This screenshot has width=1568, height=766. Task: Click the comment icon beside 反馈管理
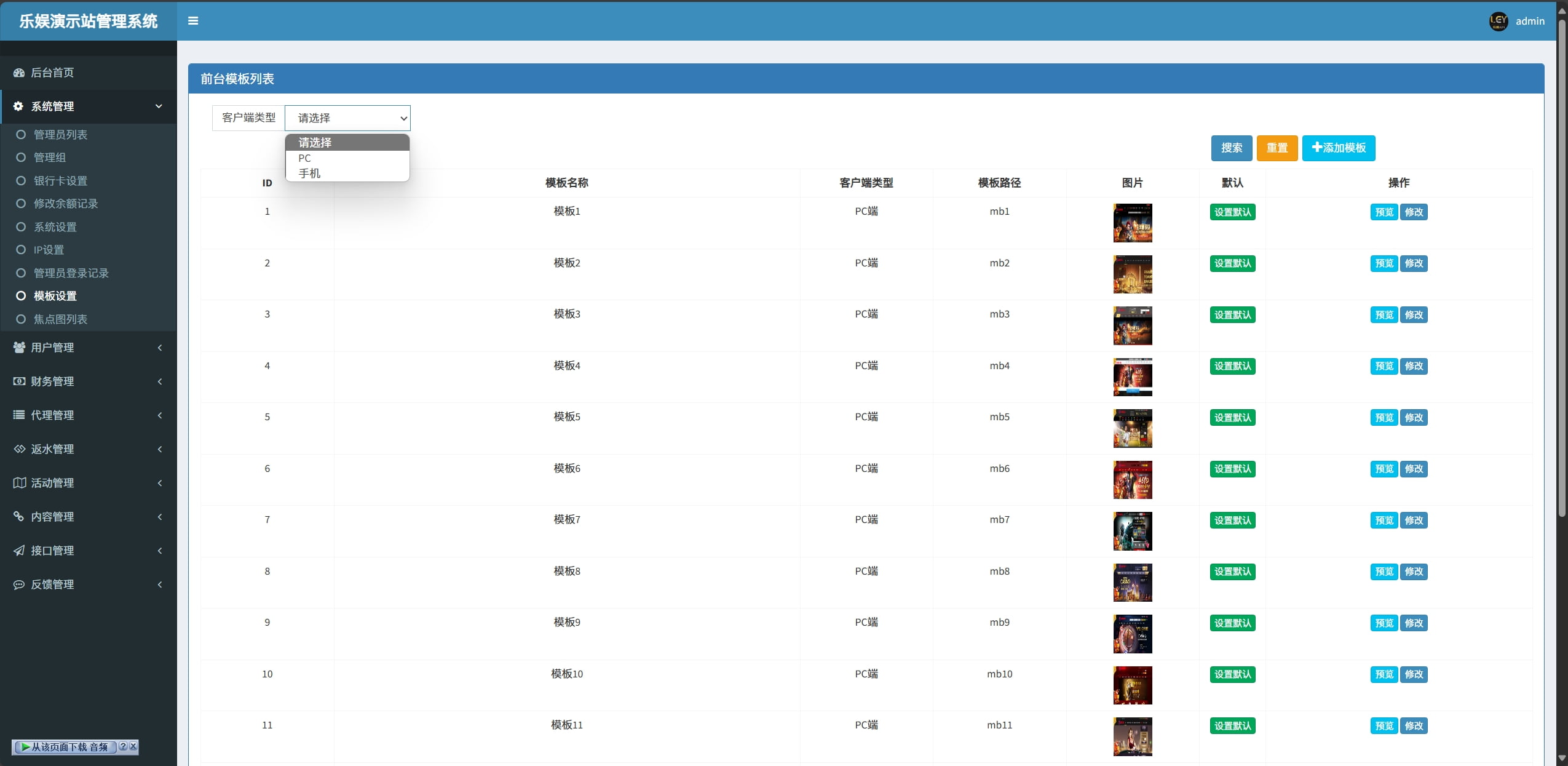tap(19, 584)
